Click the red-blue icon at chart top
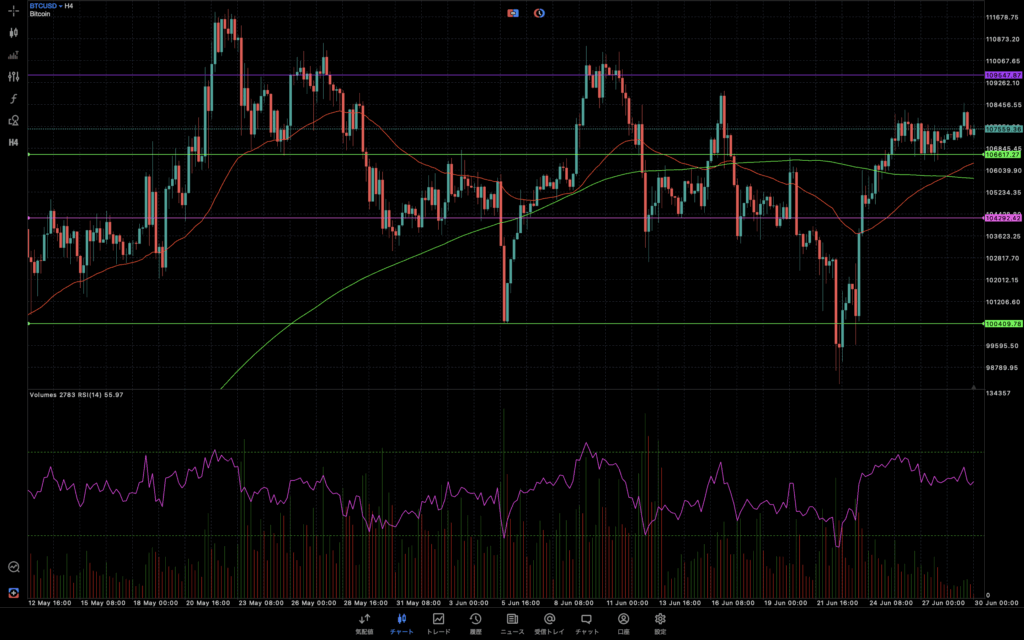This screenshot has height=640, width=1024. pos(513,13)
